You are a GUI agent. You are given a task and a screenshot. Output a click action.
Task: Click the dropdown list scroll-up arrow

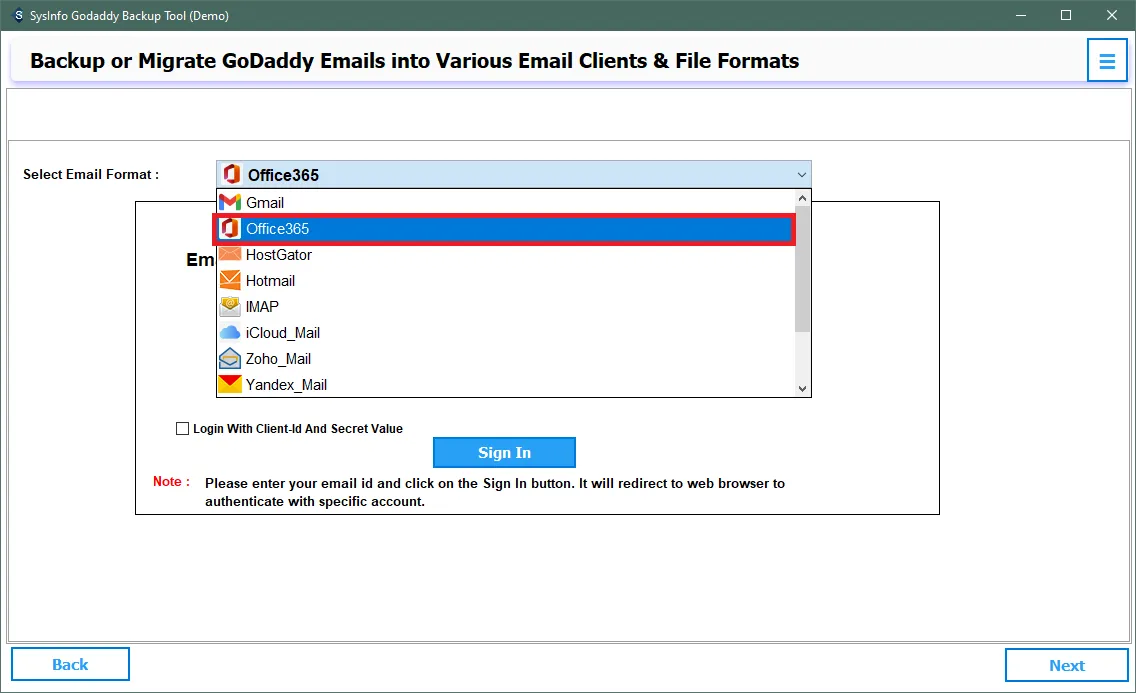[x=802, y=198]
